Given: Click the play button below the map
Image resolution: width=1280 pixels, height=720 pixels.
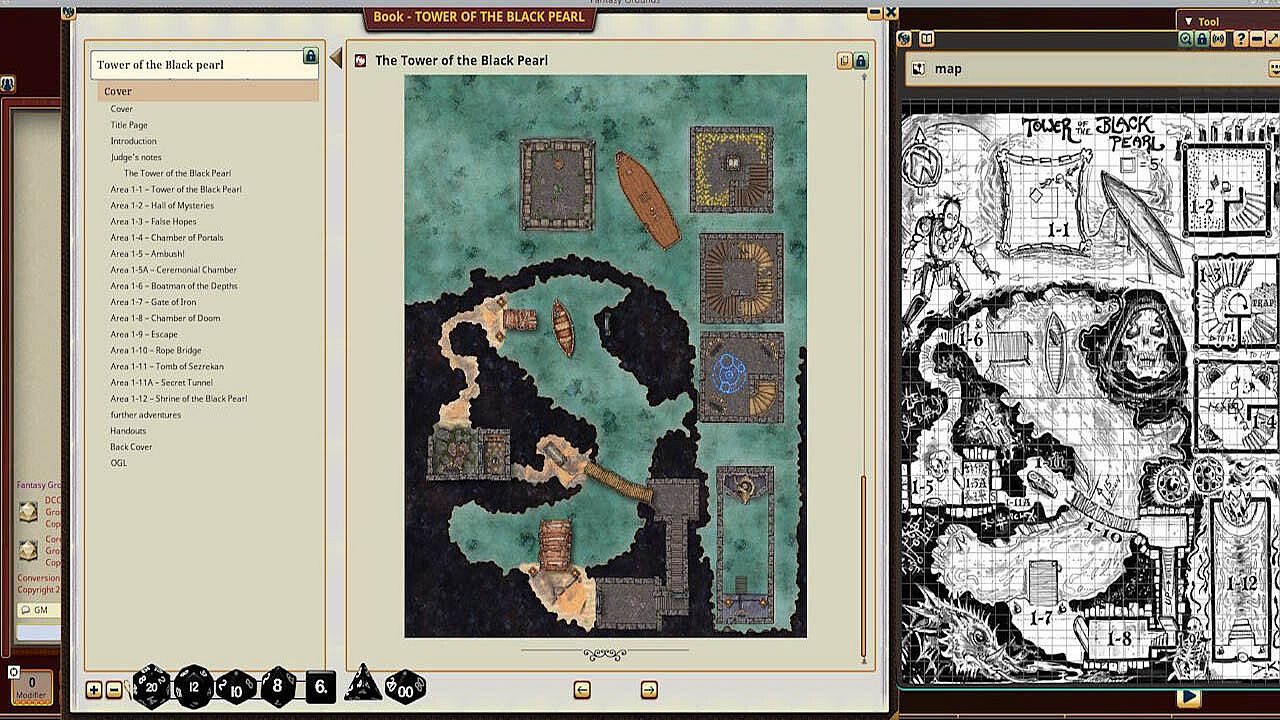Looking at the screenshot, I should click(x=1188, y=697).
